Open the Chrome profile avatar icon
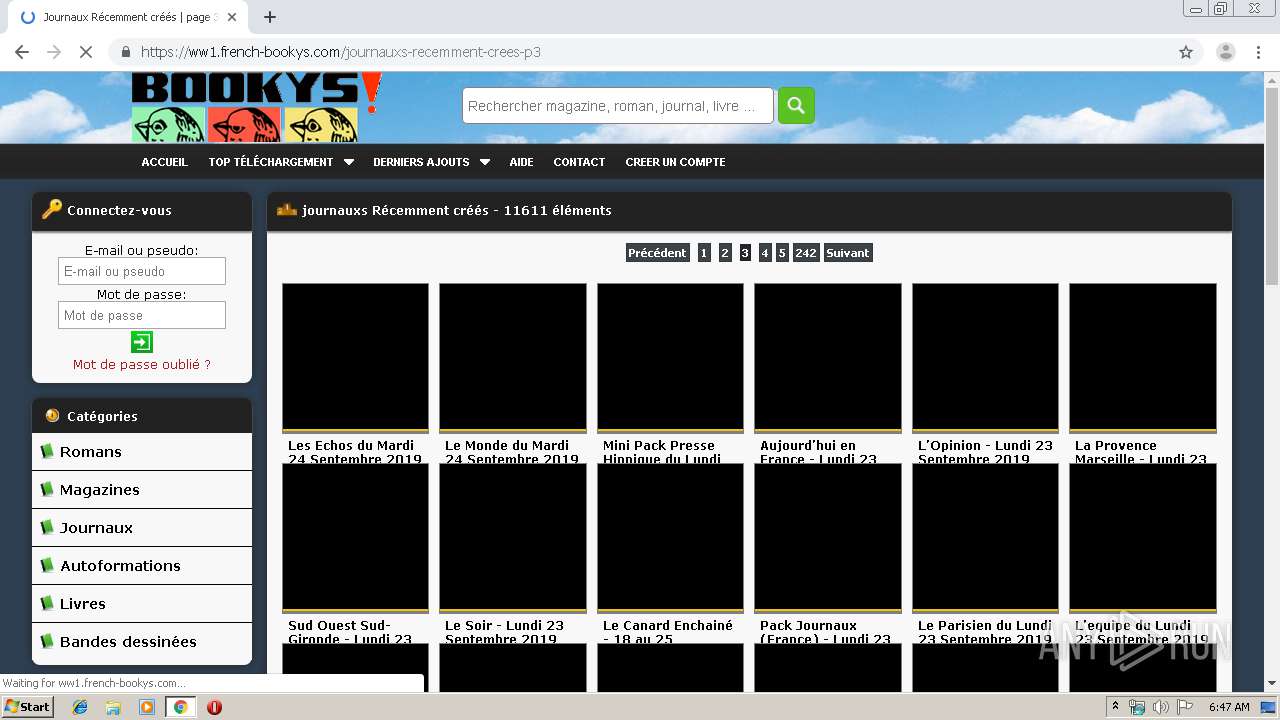This screenshot has width=1280, height=720. coord(1226,52)
